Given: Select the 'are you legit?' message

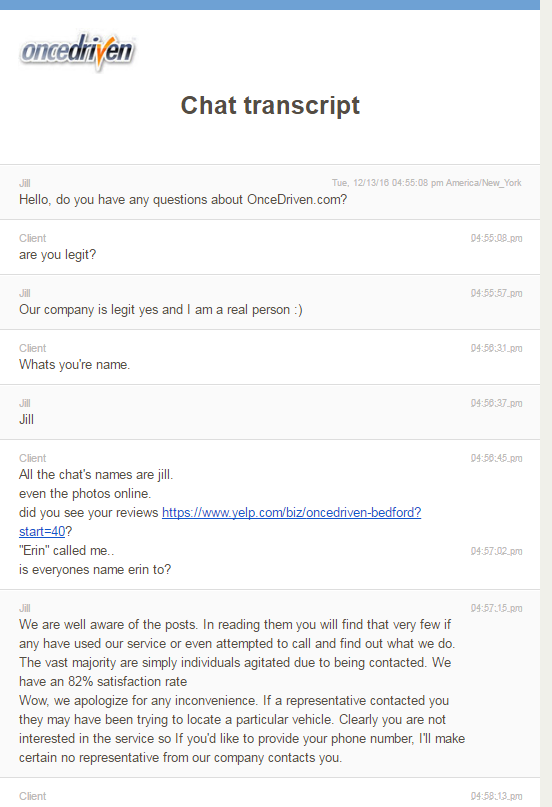Looking at the screenshot, I should pyautogui.click(x=58, y=255).
